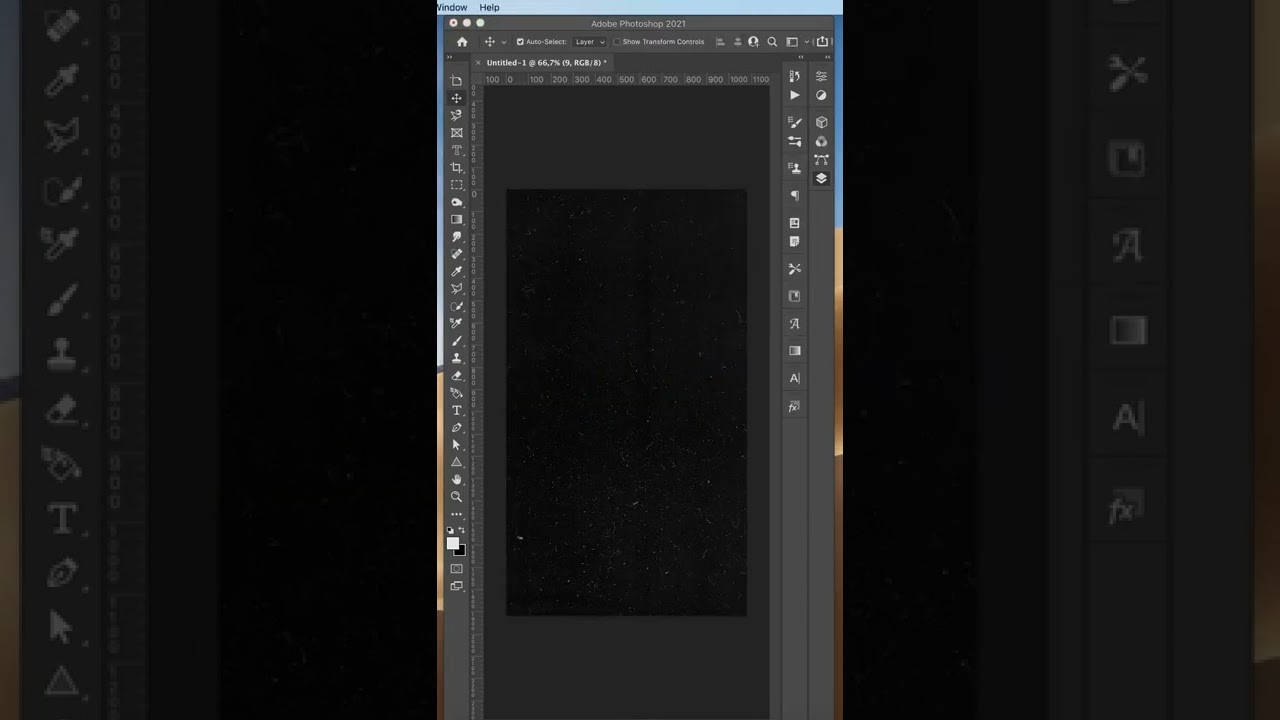Expand the left toolbar double arrows
1280x720 pixels.
[450, 57]
